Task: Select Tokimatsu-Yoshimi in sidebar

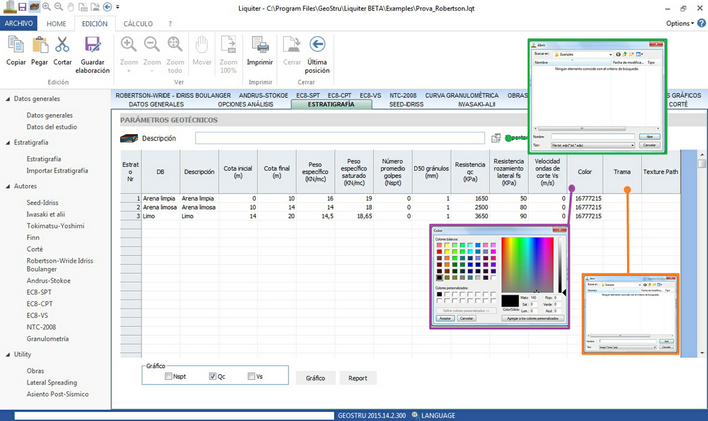Action: click(x=55, y=226)
